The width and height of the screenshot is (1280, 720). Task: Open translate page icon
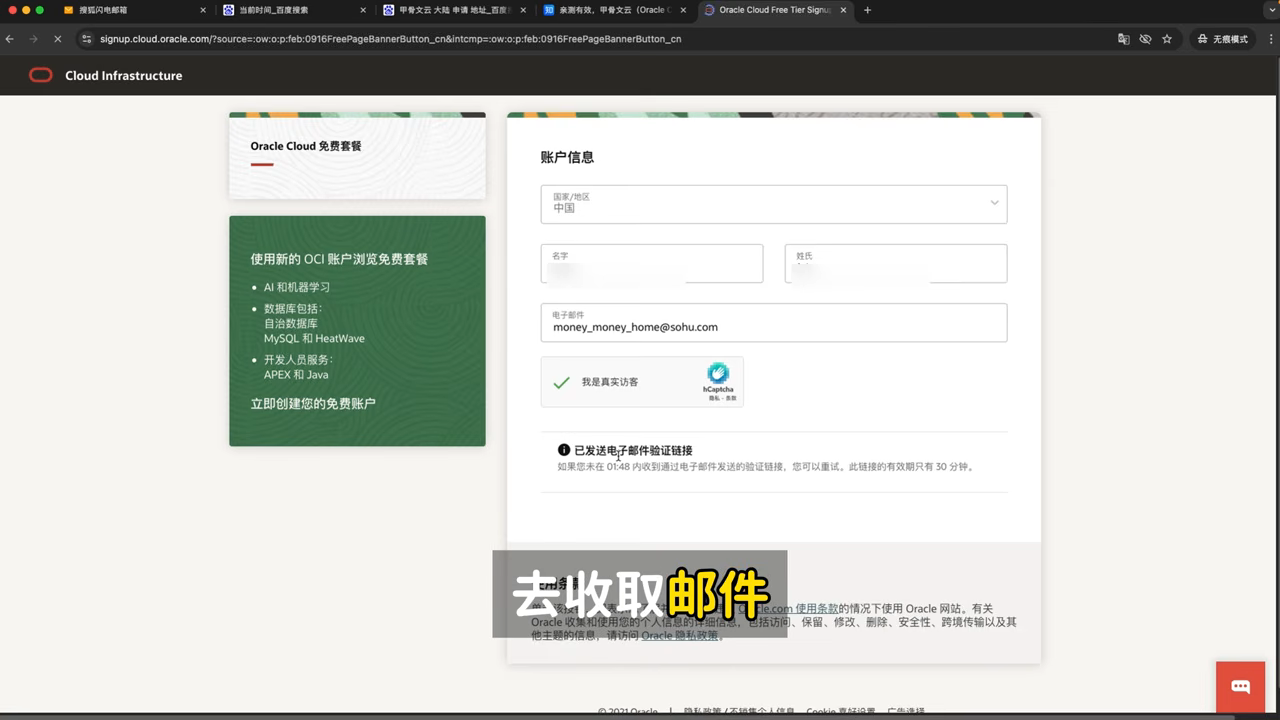[x=1123, y=39]
